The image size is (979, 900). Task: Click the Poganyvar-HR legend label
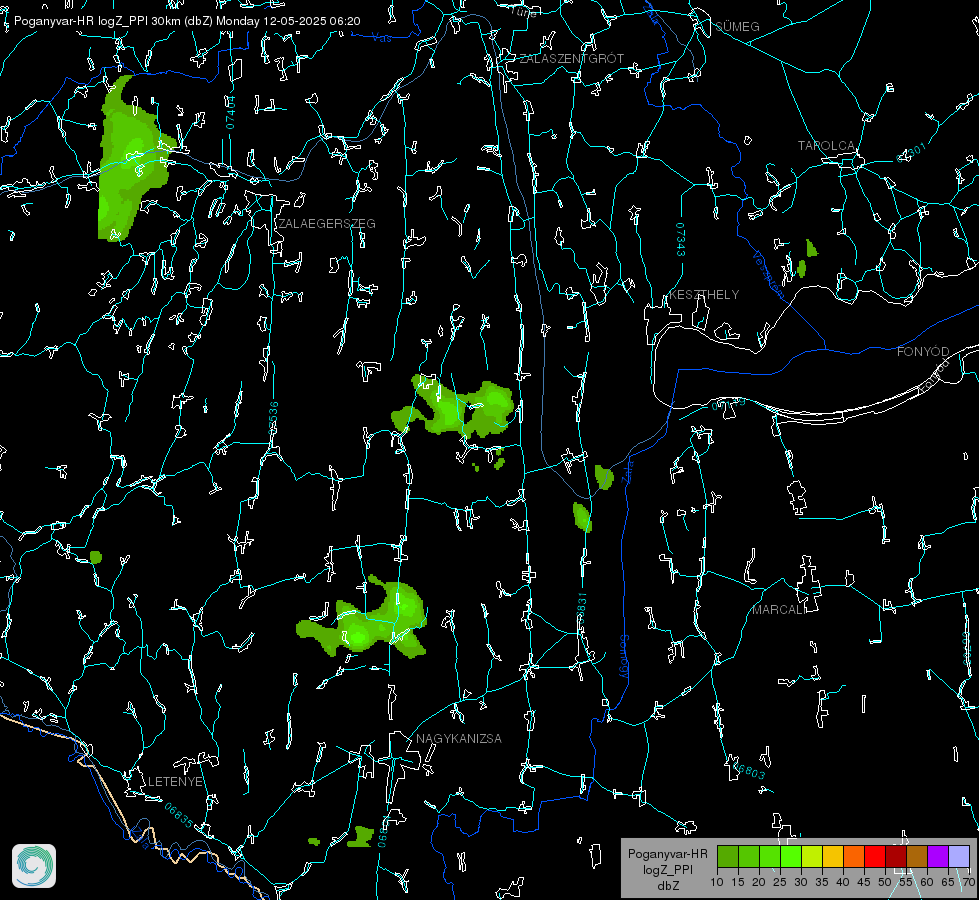tap(668, 854)
